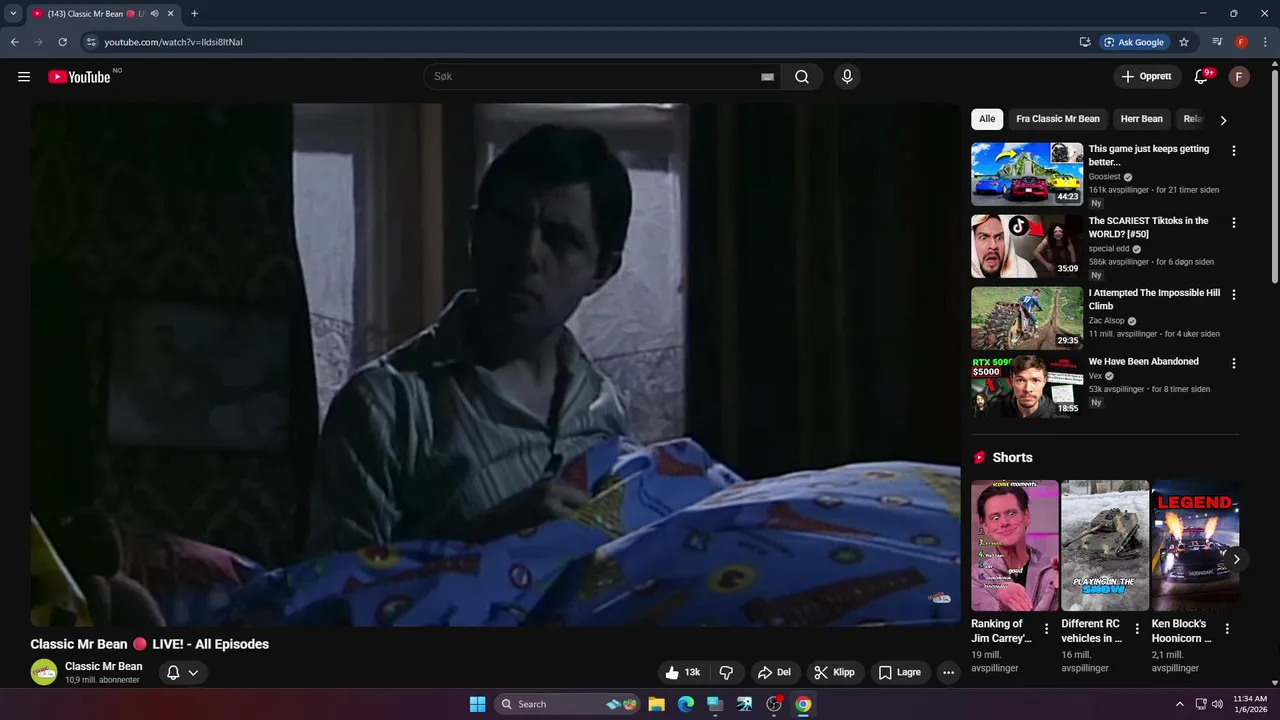The height and width of the screenshot is (720, 1280).
Task: Open options for Different RC vehicles short
Action: (x=1137, y=629)
